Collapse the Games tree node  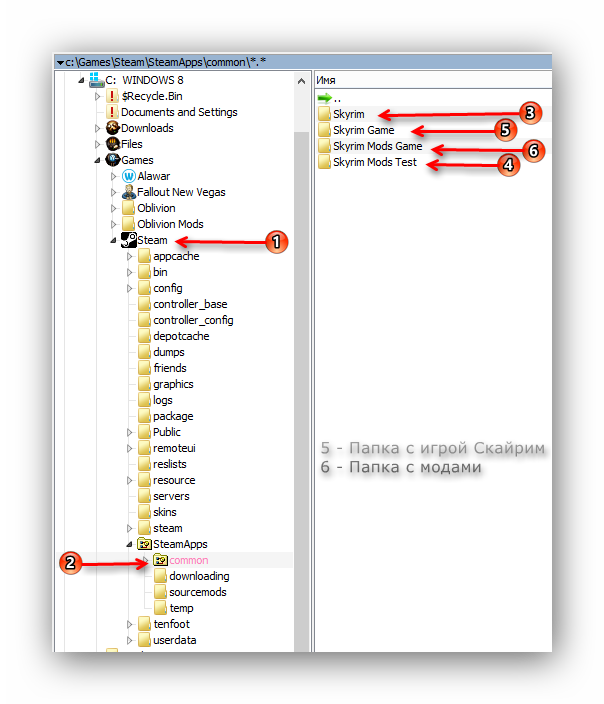97,160
